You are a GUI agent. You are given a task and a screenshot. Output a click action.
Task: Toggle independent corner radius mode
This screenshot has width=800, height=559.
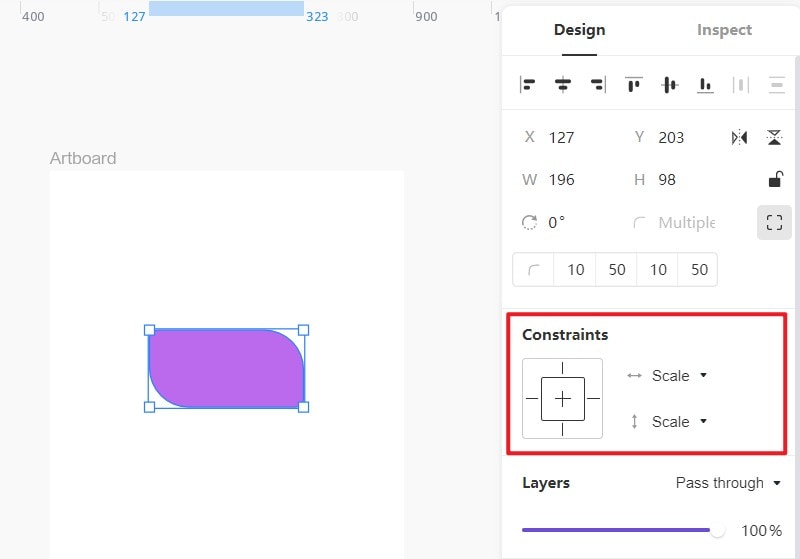tap(774, 223)
